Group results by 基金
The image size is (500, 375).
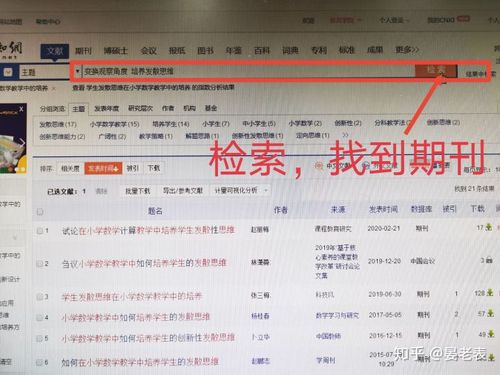click(211, 108)
